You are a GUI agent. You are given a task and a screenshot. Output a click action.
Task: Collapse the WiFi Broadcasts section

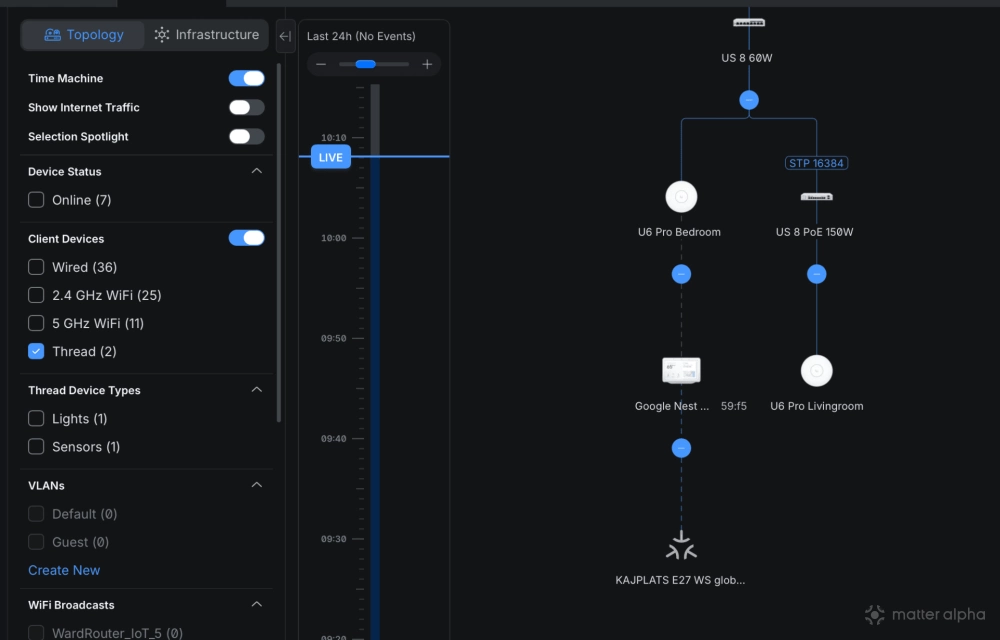tap(256, 605)
